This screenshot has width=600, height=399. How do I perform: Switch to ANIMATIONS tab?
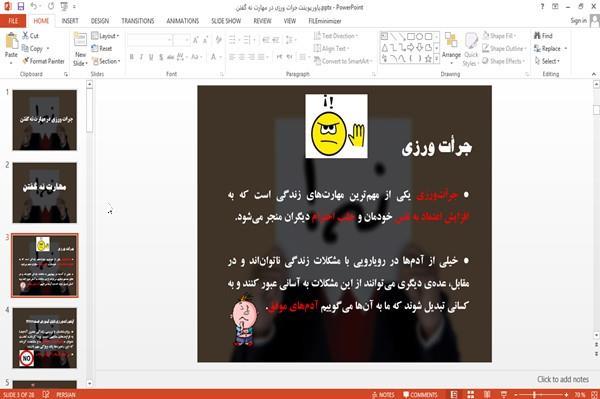tap(183, 21)
